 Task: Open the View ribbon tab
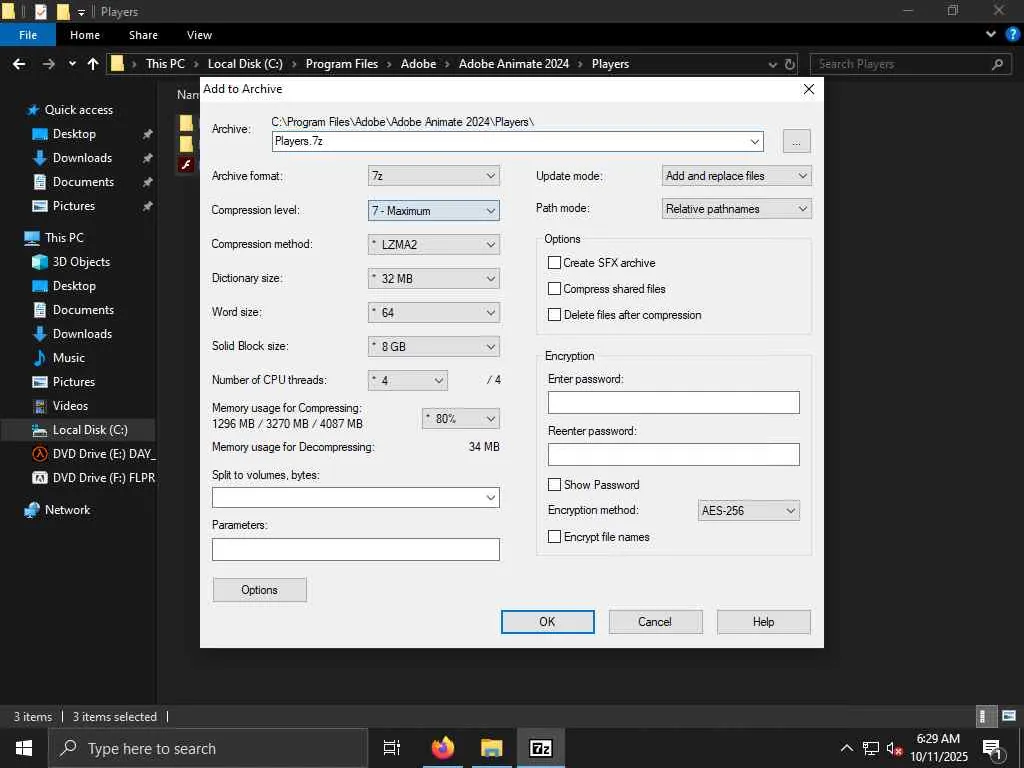click(x=199, y=35)
